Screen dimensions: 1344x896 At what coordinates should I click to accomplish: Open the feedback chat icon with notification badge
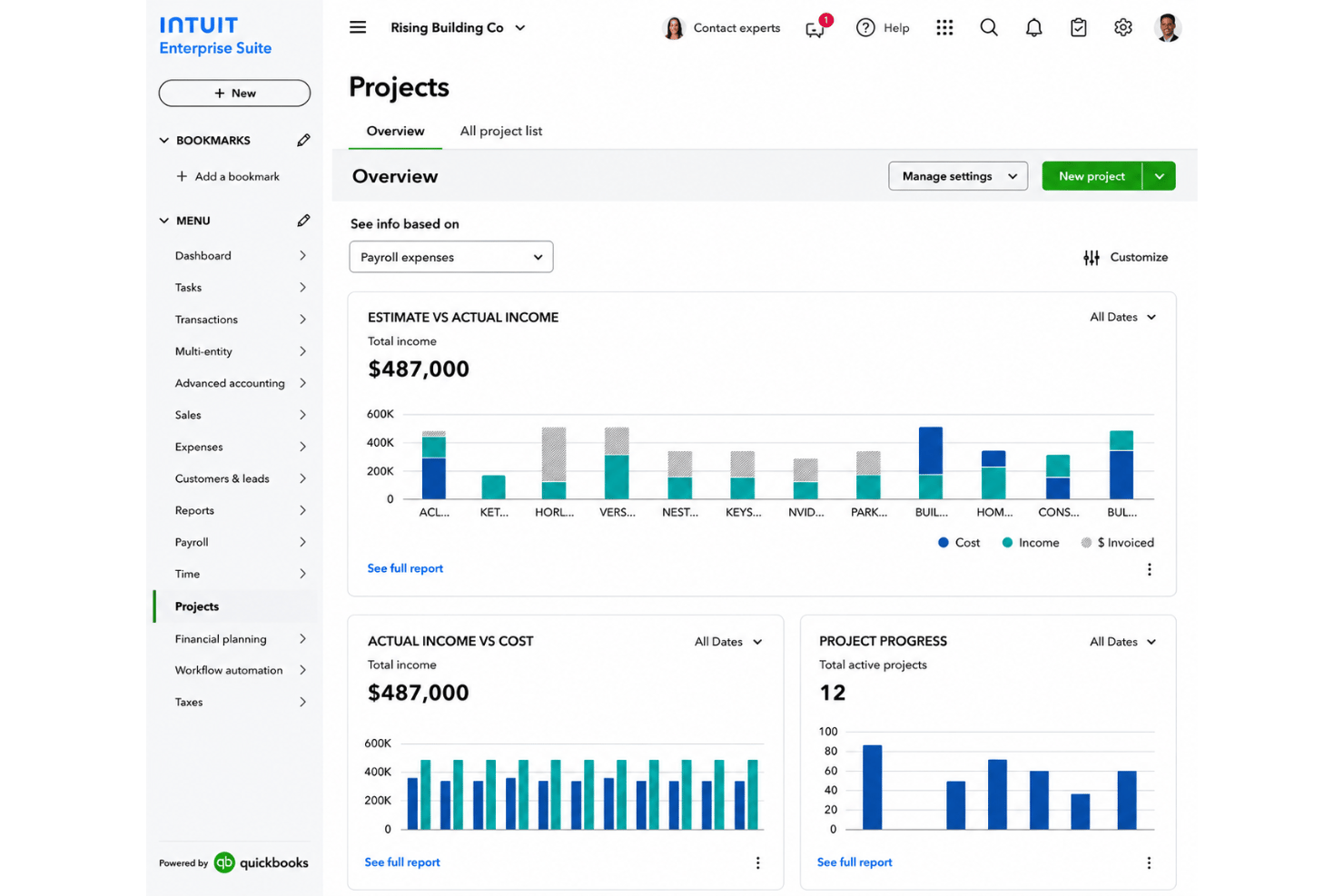click(817, 27)
